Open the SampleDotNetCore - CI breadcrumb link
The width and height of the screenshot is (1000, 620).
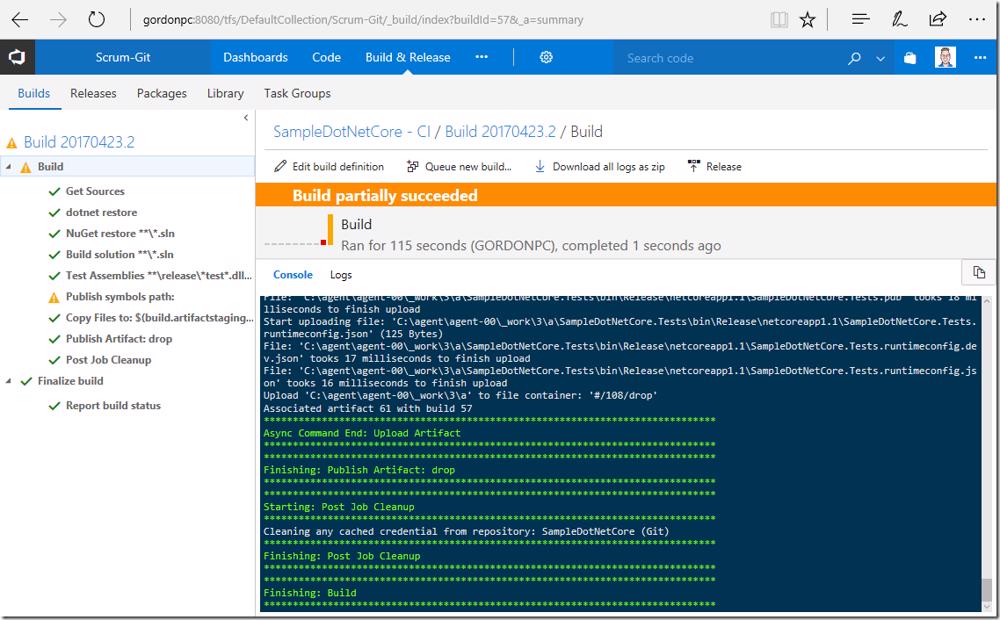tap(351, 131)
